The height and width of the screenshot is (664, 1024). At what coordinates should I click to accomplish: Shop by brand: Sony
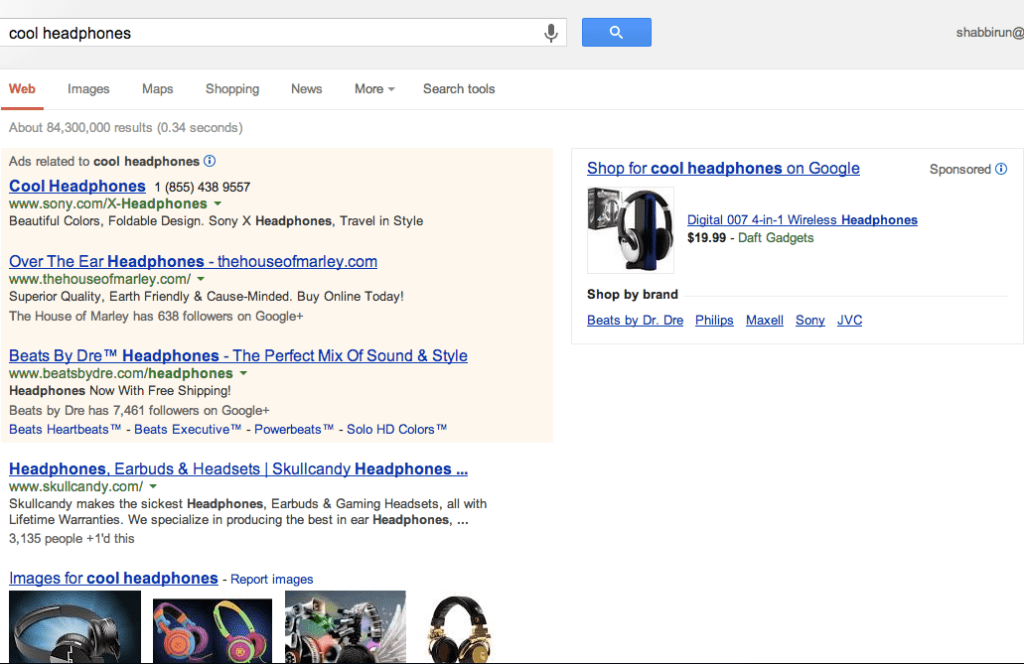[x=810, y=321]
